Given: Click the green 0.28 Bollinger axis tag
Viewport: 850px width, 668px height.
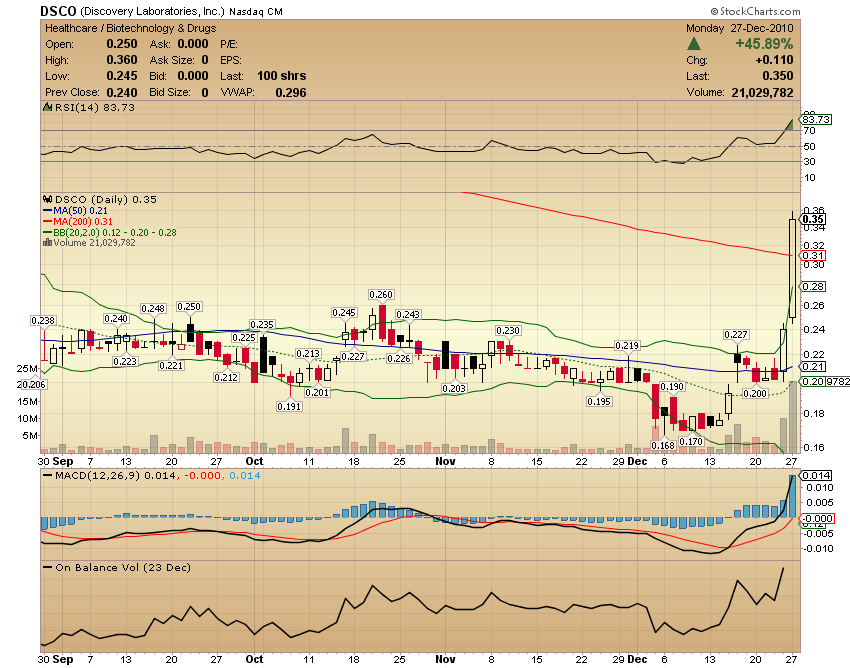Looking at the screenshot, I should pyautogui.click(x=813, y=286).
